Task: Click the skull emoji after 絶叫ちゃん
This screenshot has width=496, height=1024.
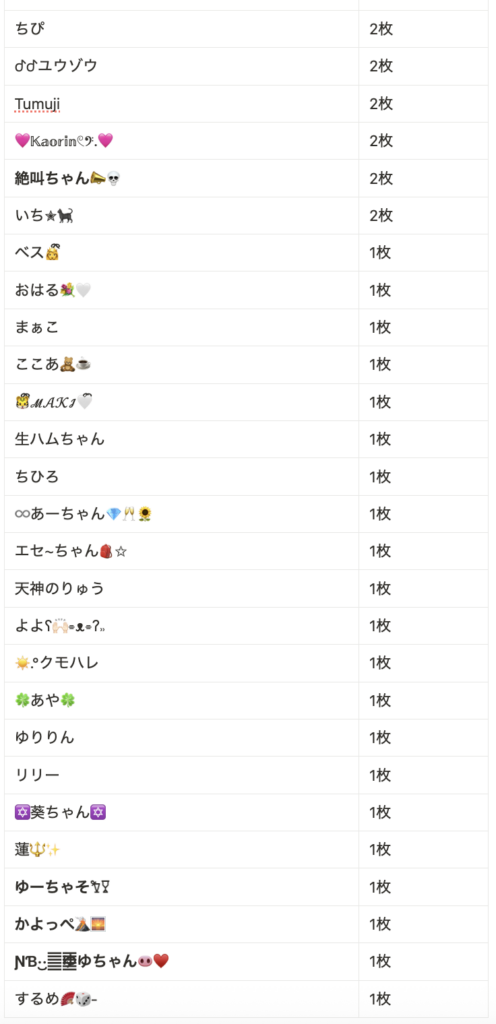Action: 114,178
